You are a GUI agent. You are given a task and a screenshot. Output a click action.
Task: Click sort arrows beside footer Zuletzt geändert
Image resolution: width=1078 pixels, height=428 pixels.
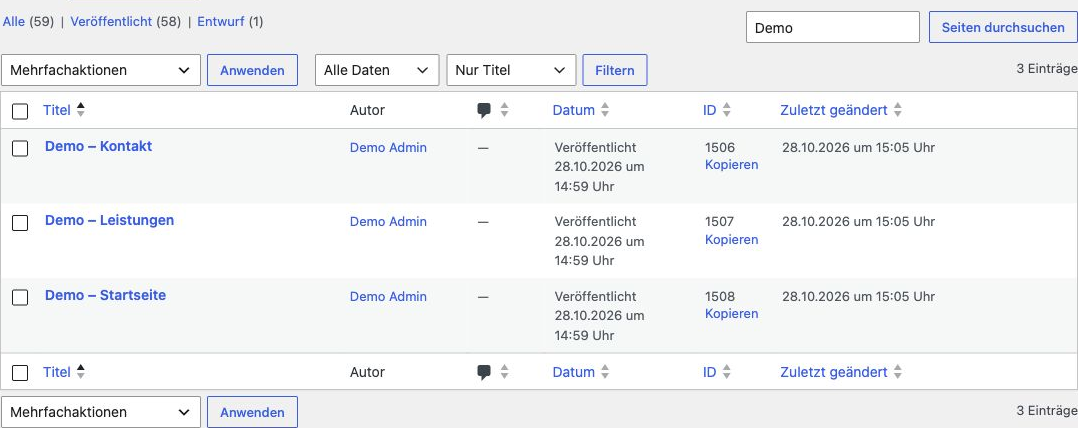coord(897,372)
